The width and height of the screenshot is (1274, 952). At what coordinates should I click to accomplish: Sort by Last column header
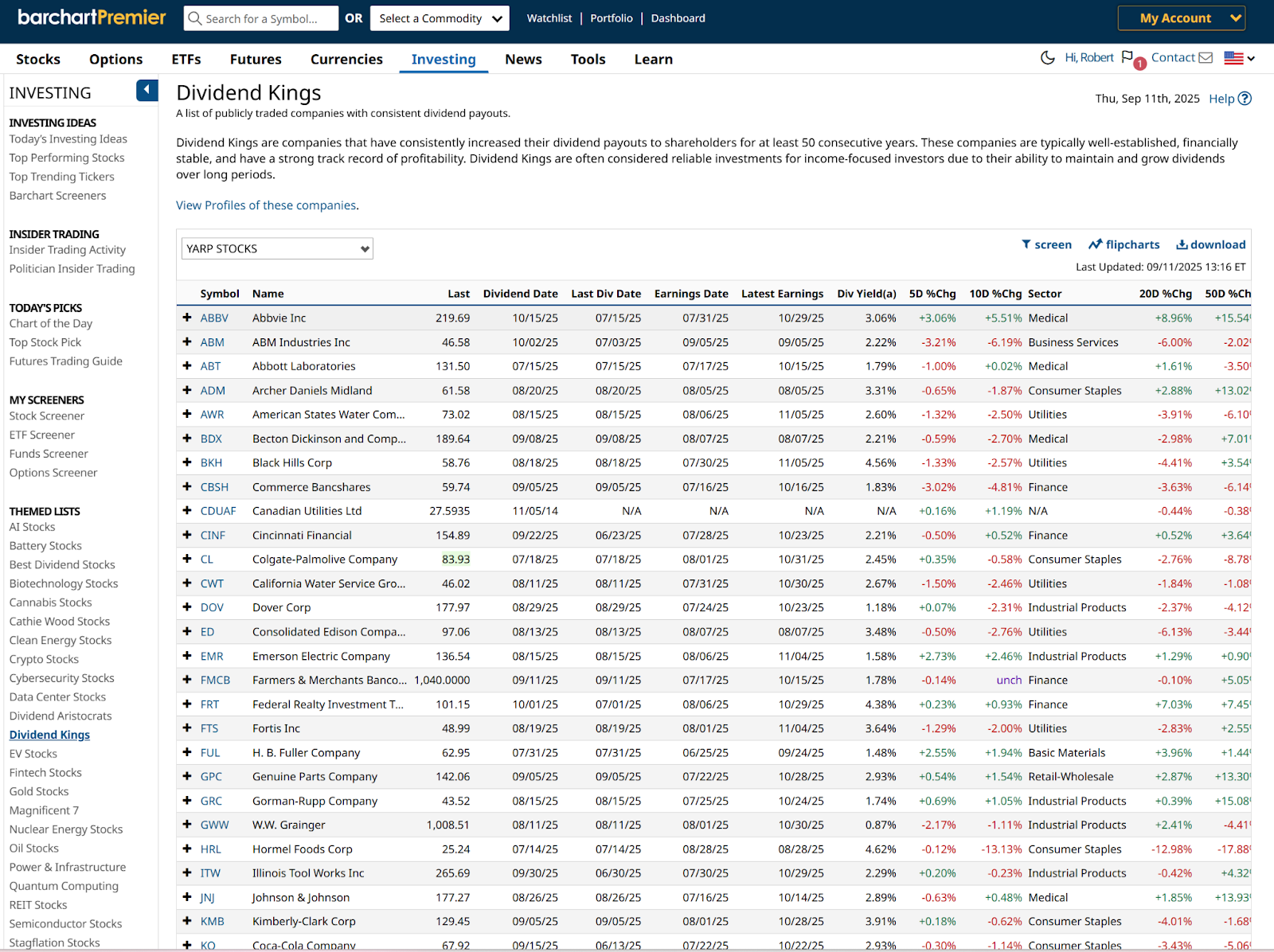pos(459,294)
